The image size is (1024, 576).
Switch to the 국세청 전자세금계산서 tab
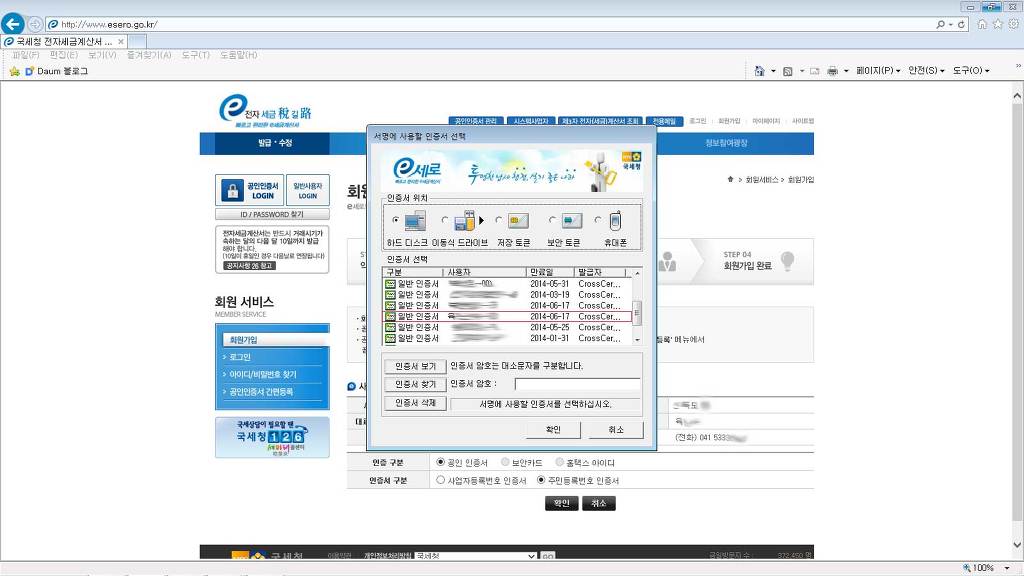click(x=64, y=41)
